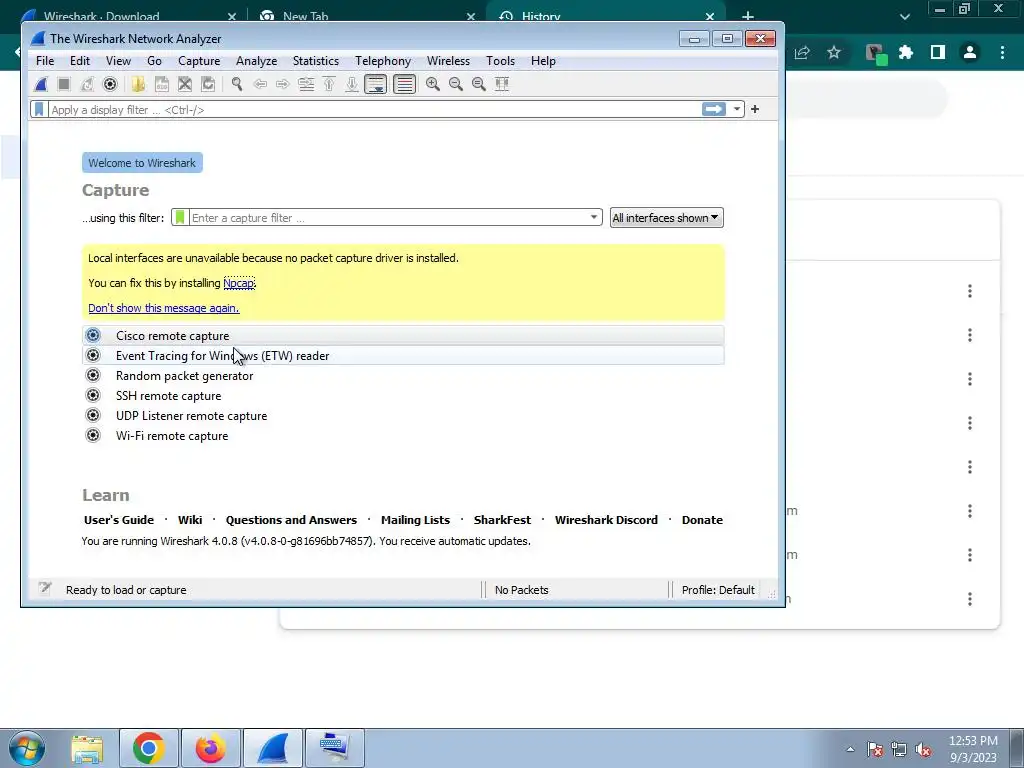1024x768 pixels.
Task: Open the Questions and Answers link
Action: 291,520
